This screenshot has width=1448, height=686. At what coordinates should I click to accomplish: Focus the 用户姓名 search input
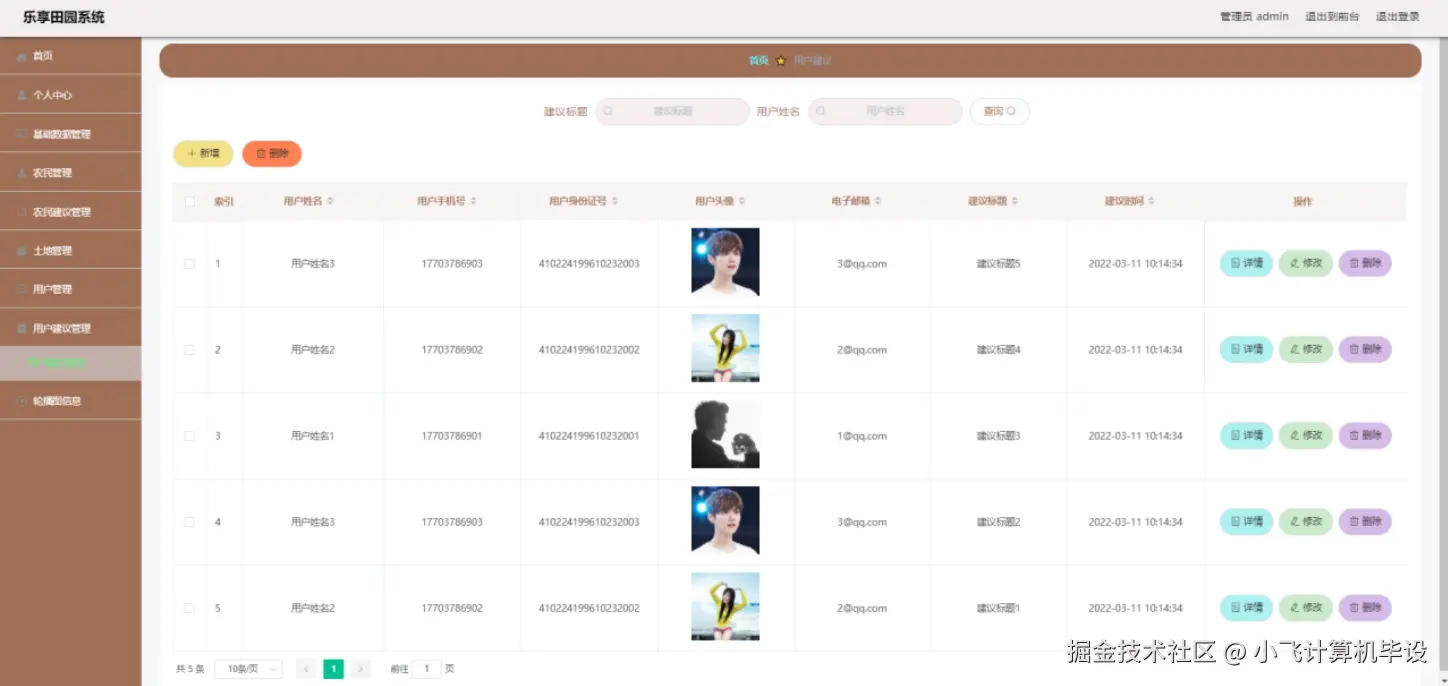point(885,112)
